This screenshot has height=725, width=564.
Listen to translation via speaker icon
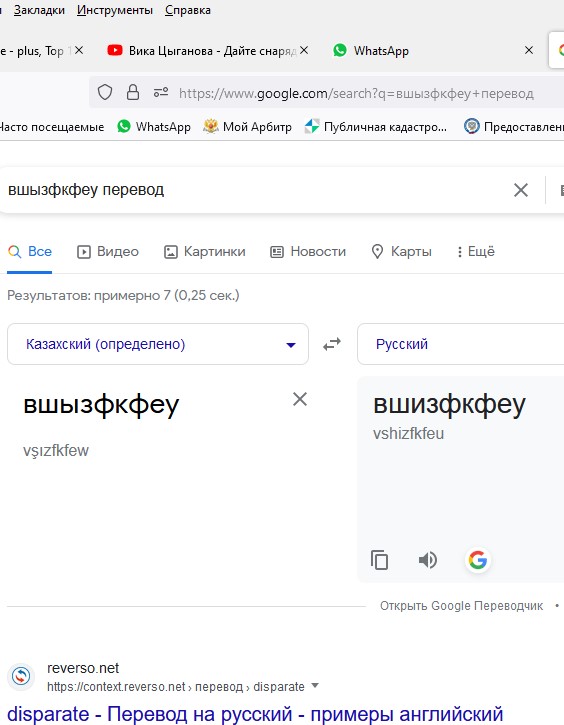pyautogui.click(x=428, y=560)
